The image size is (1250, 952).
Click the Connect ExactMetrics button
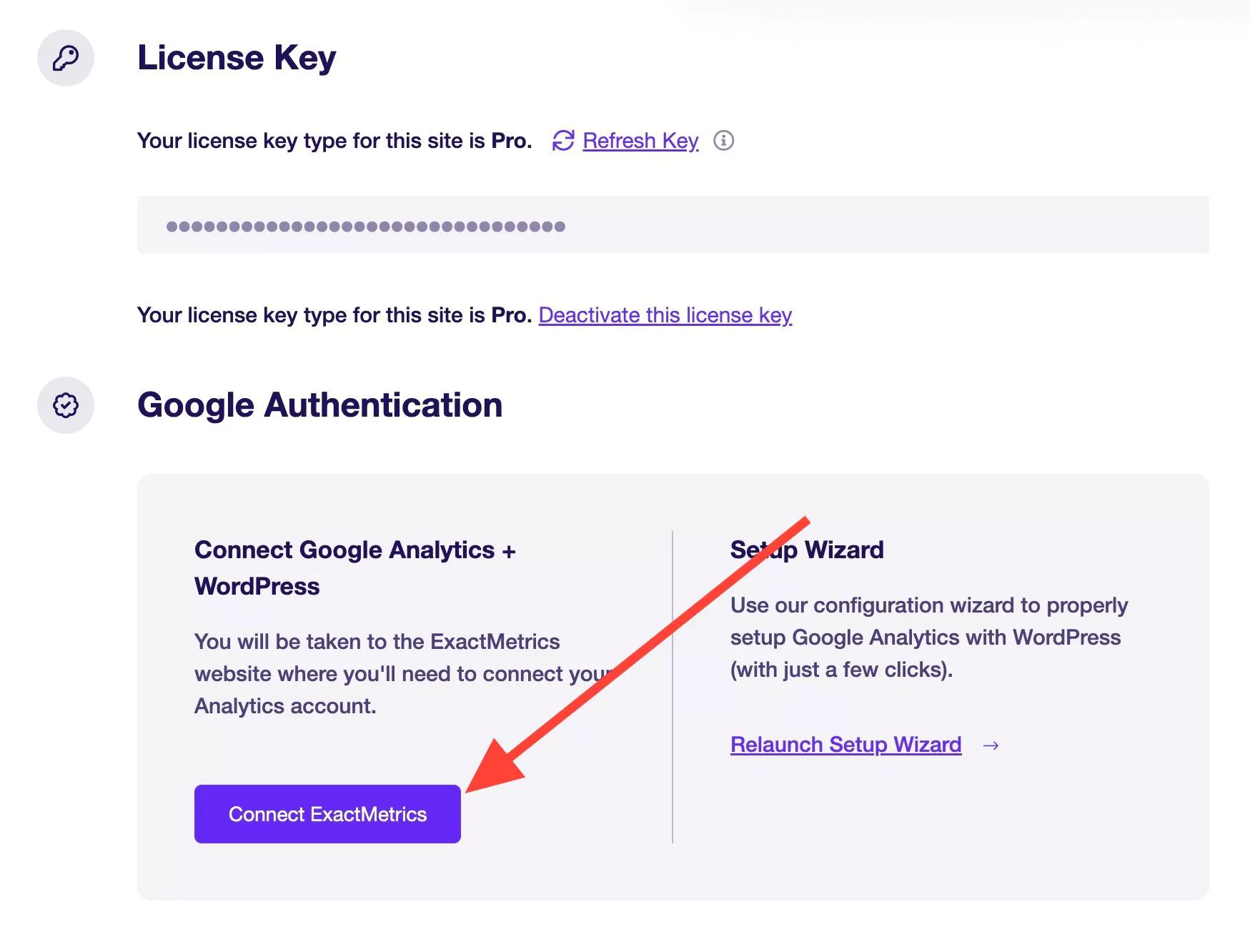327,814
